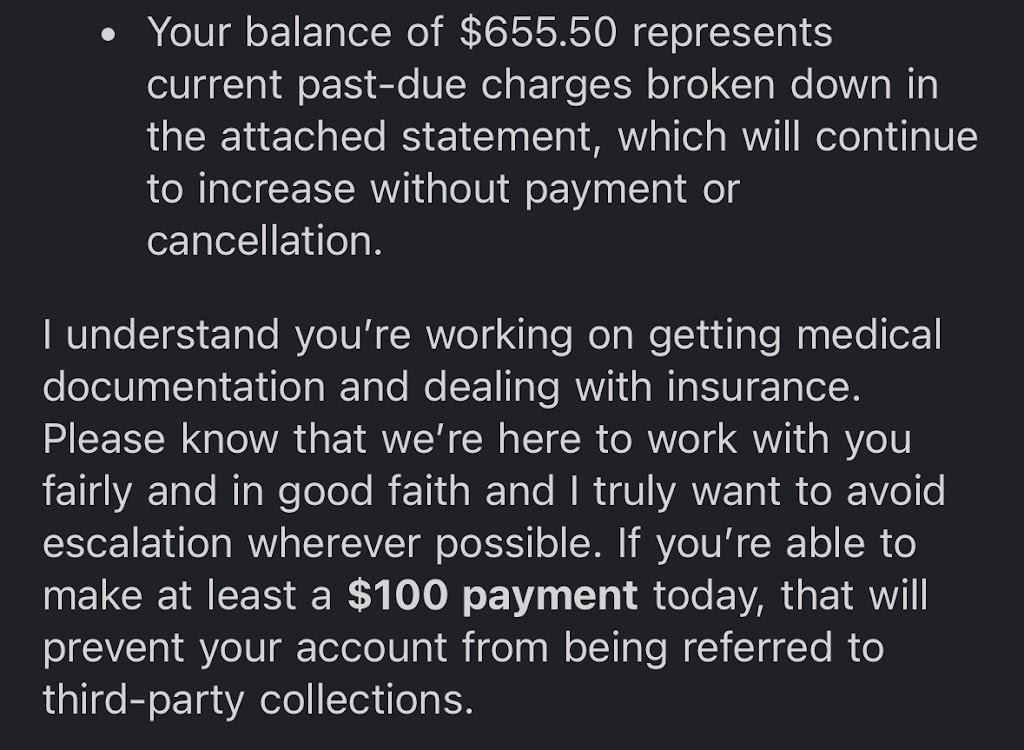Click the words 'continue to increase' line end

[x=896, y=136]
